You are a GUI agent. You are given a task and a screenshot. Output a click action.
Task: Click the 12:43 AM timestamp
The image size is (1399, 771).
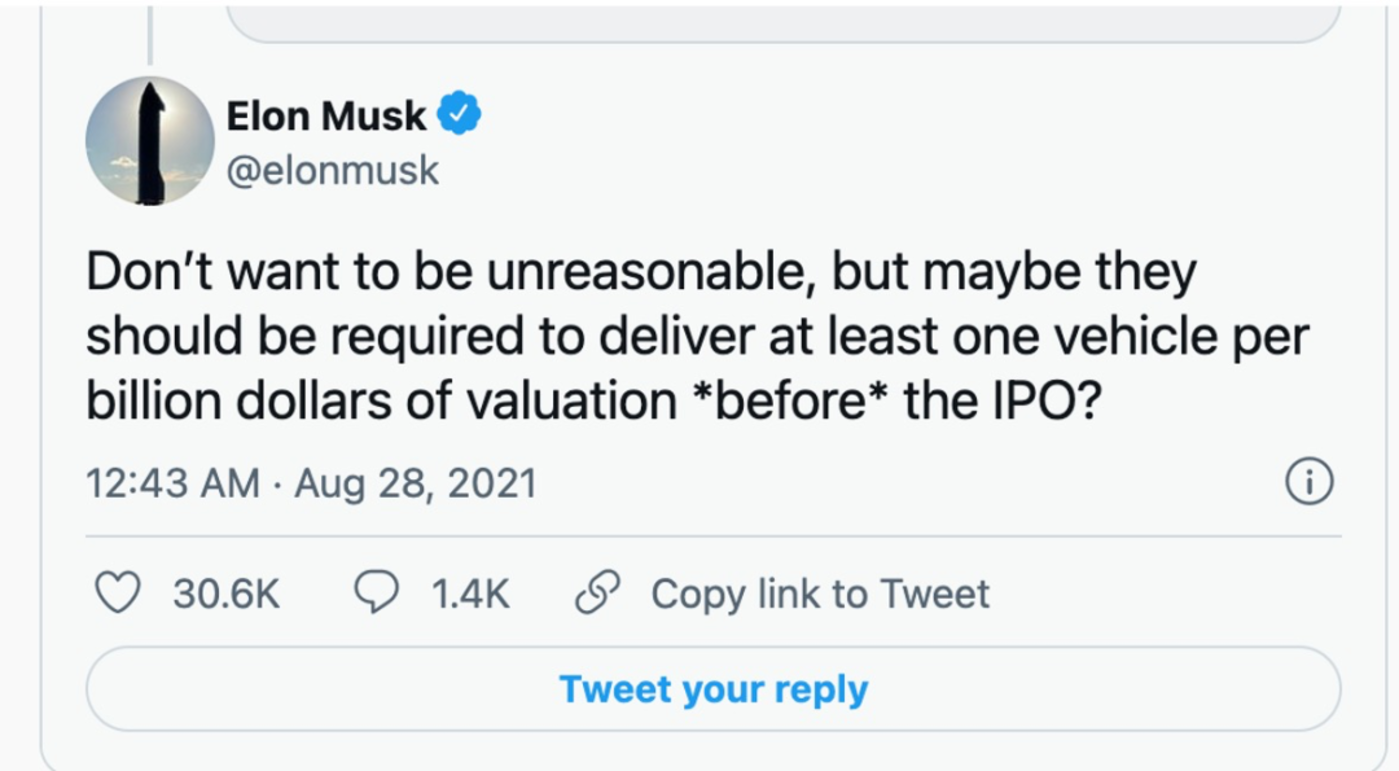pos(172,484)
